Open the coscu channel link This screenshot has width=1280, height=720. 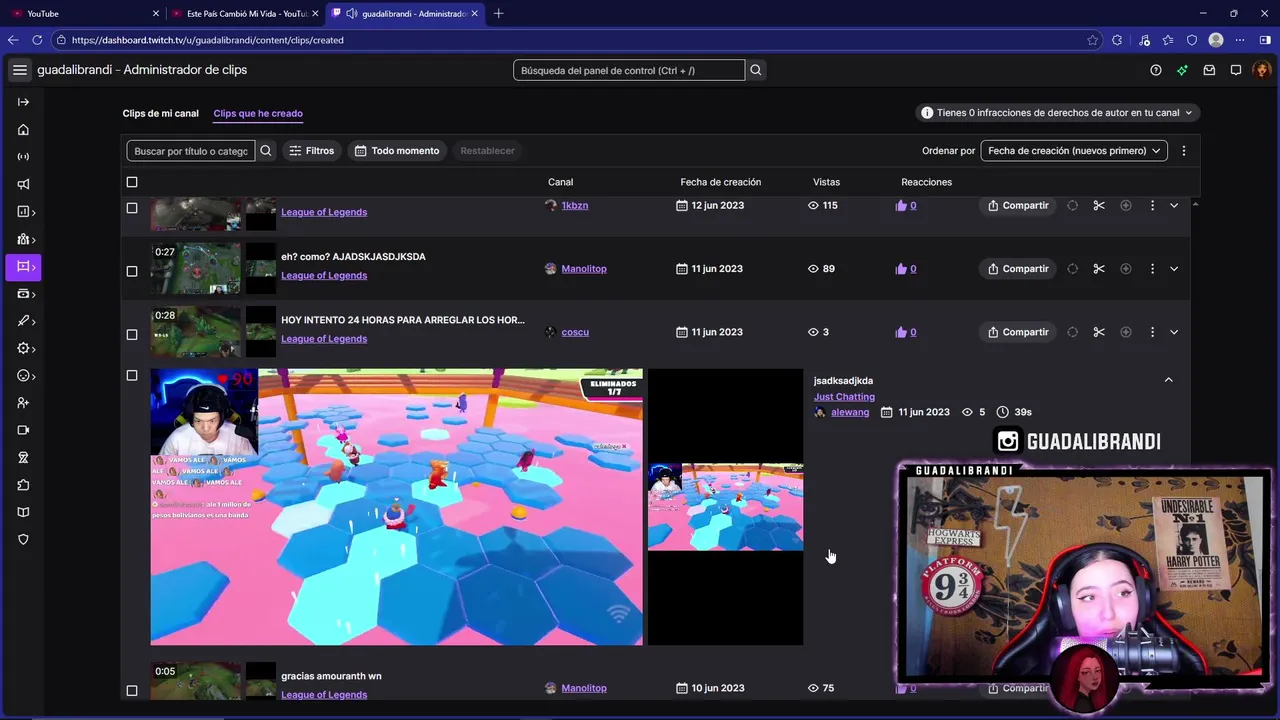click(x=575, y=332)
